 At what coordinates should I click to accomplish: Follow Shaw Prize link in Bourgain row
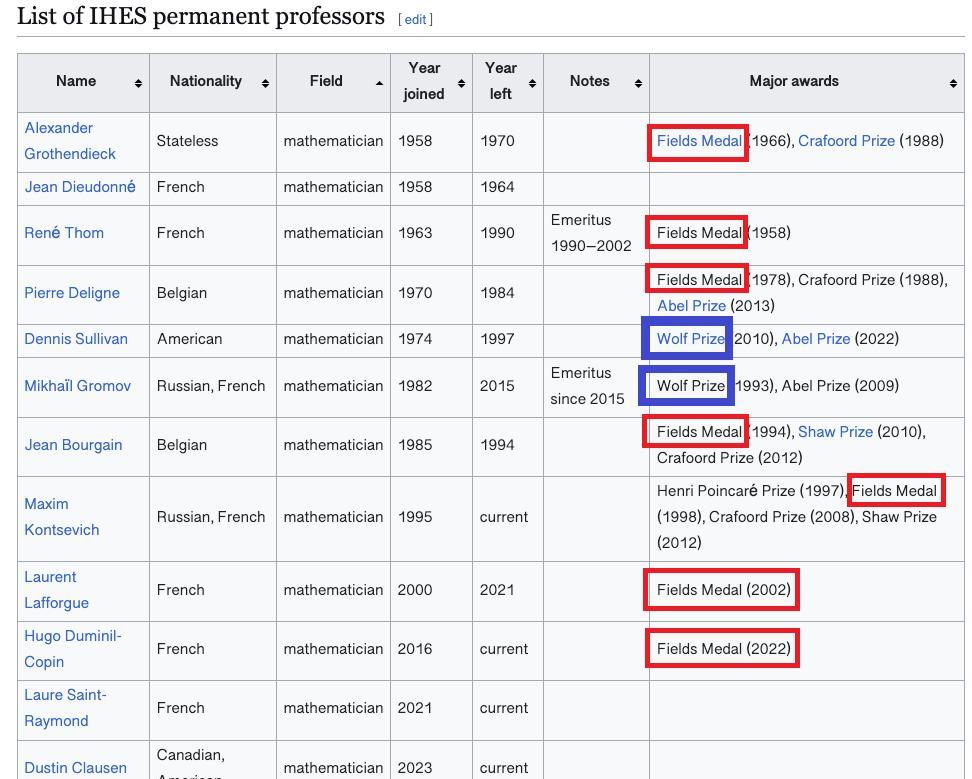point(835,432)
